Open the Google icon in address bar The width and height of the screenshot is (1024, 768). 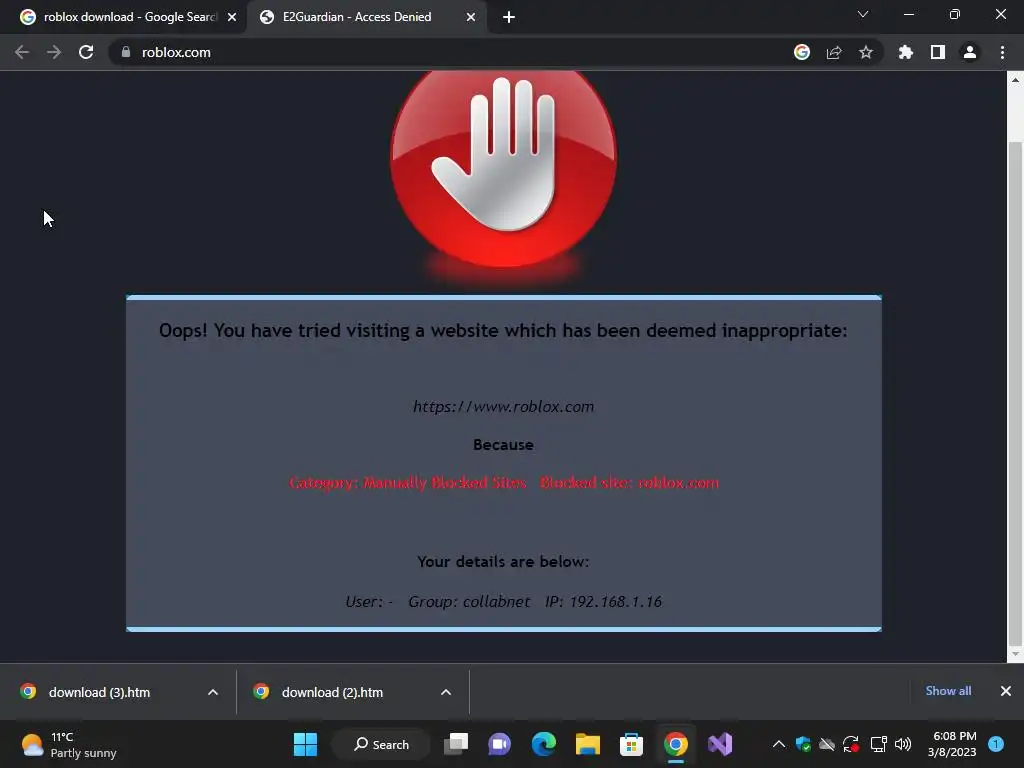click(802, 52)
